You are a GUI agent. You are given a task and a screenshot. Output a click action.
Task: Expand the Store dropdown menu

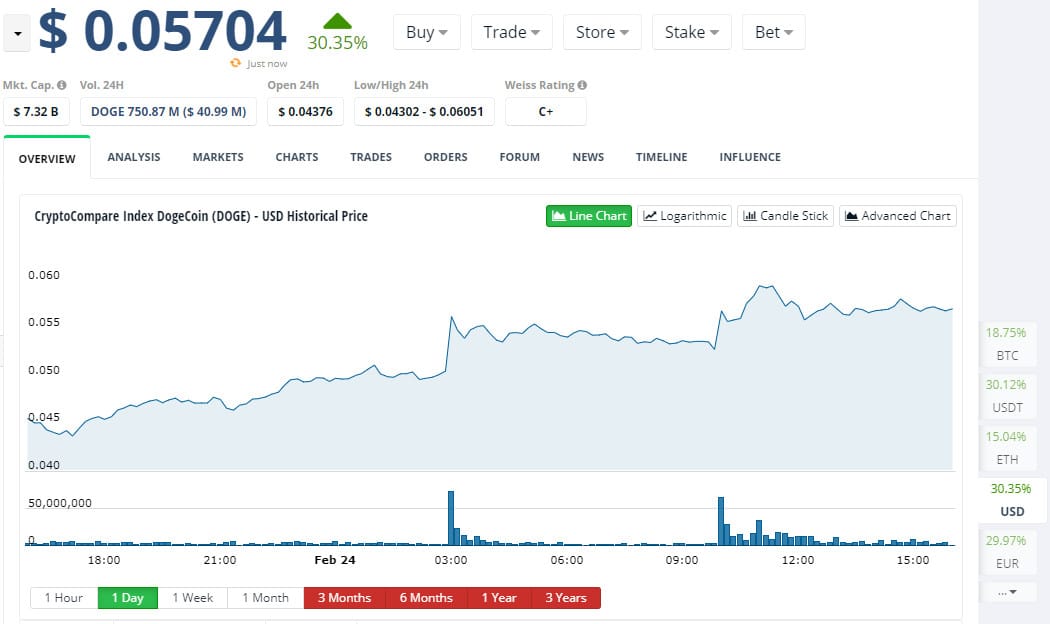point(602,32)
